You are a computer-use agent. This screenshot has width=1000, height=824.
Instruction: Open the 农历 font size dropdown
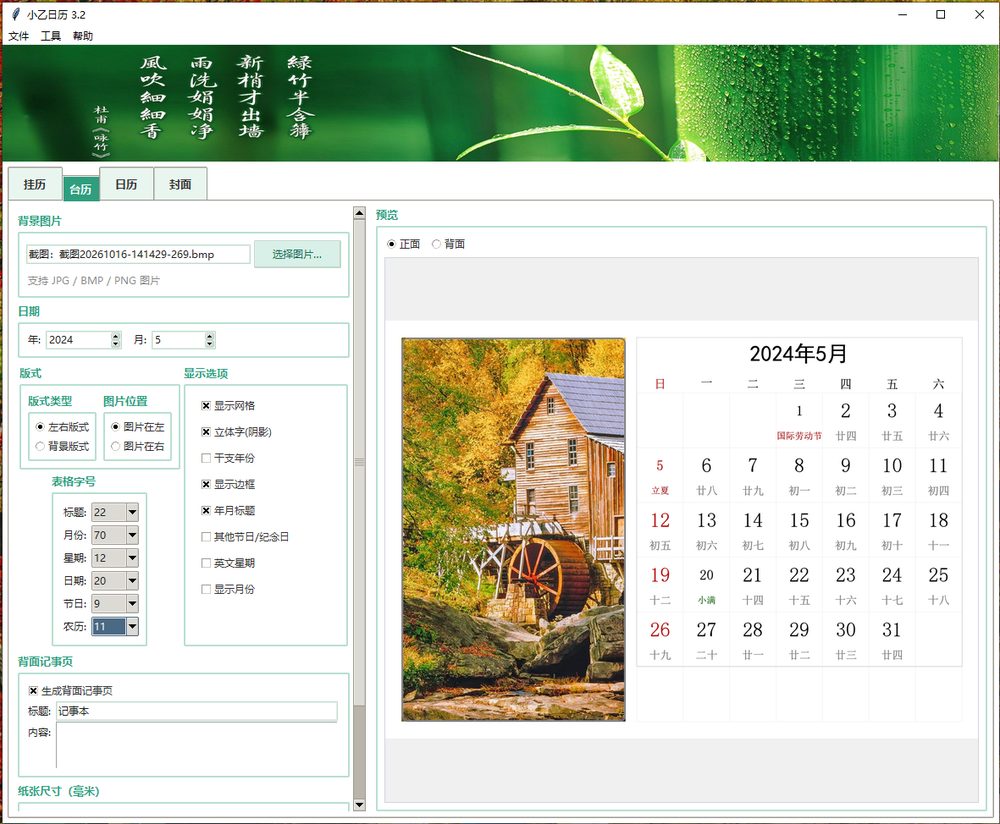point(132,626)
